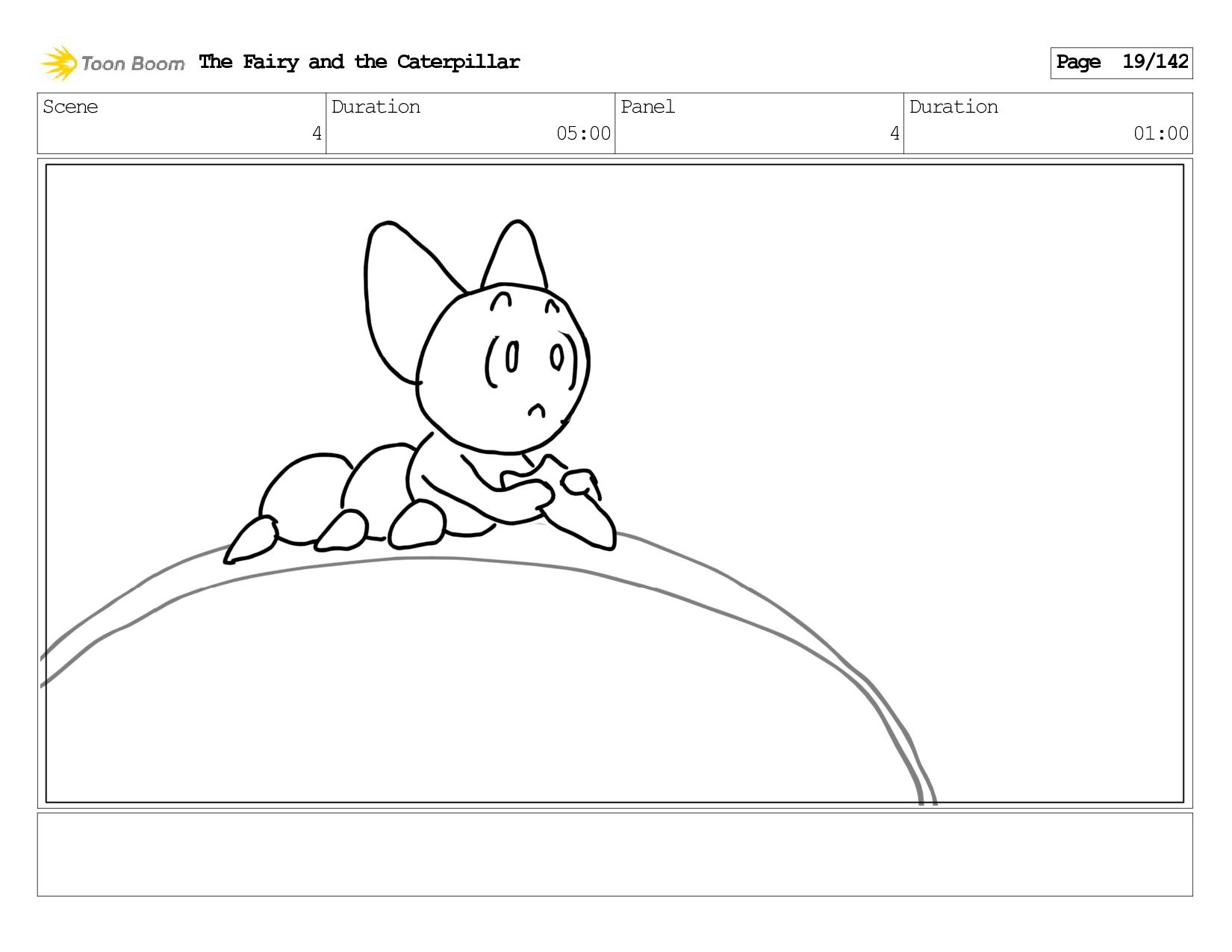This screenshot has height=952, width=1232.
Task: Click the Toon Boom logo
Action: pos(112,63)
